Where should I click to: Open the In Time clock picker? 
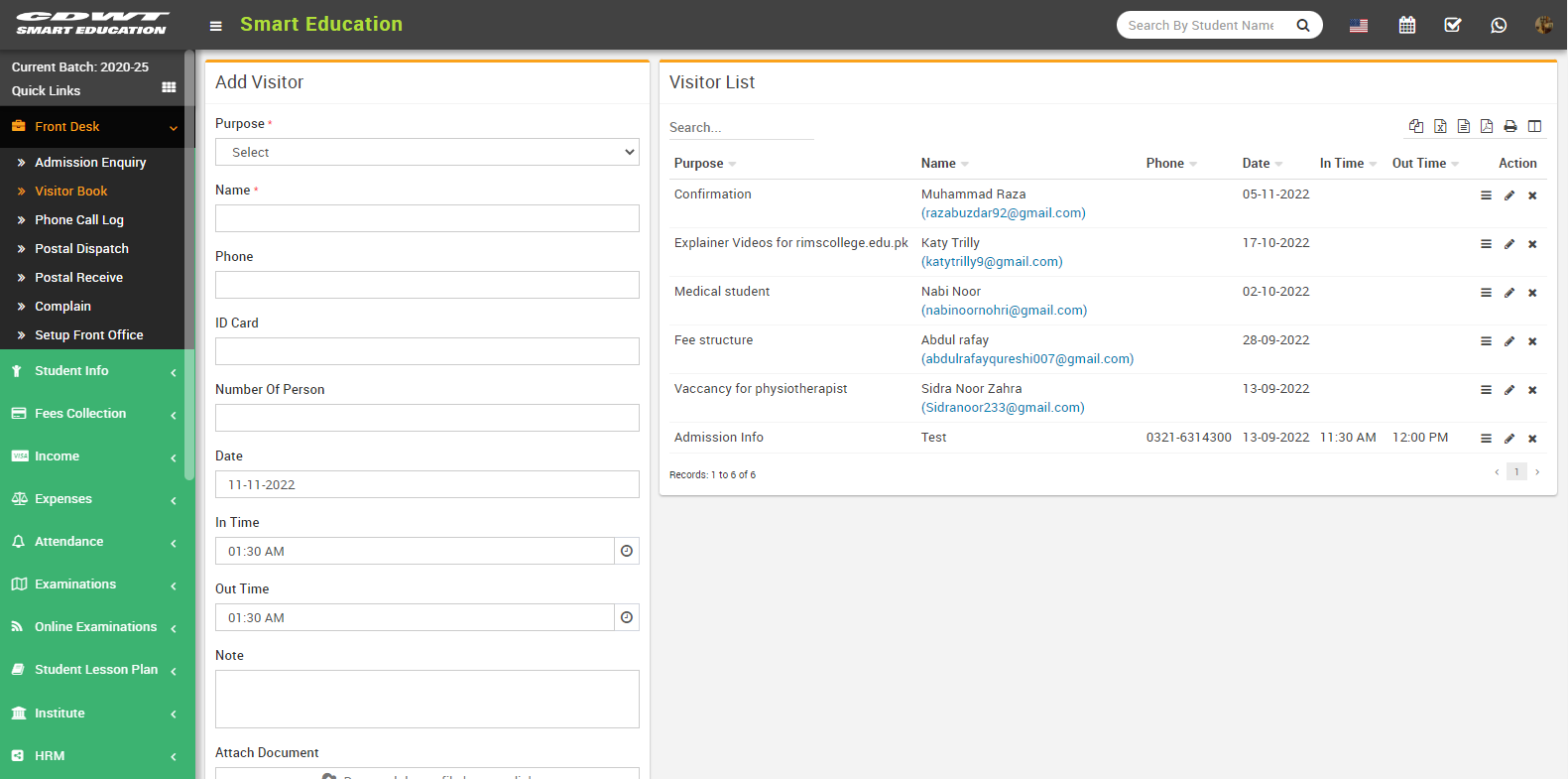tap(627, 551)
